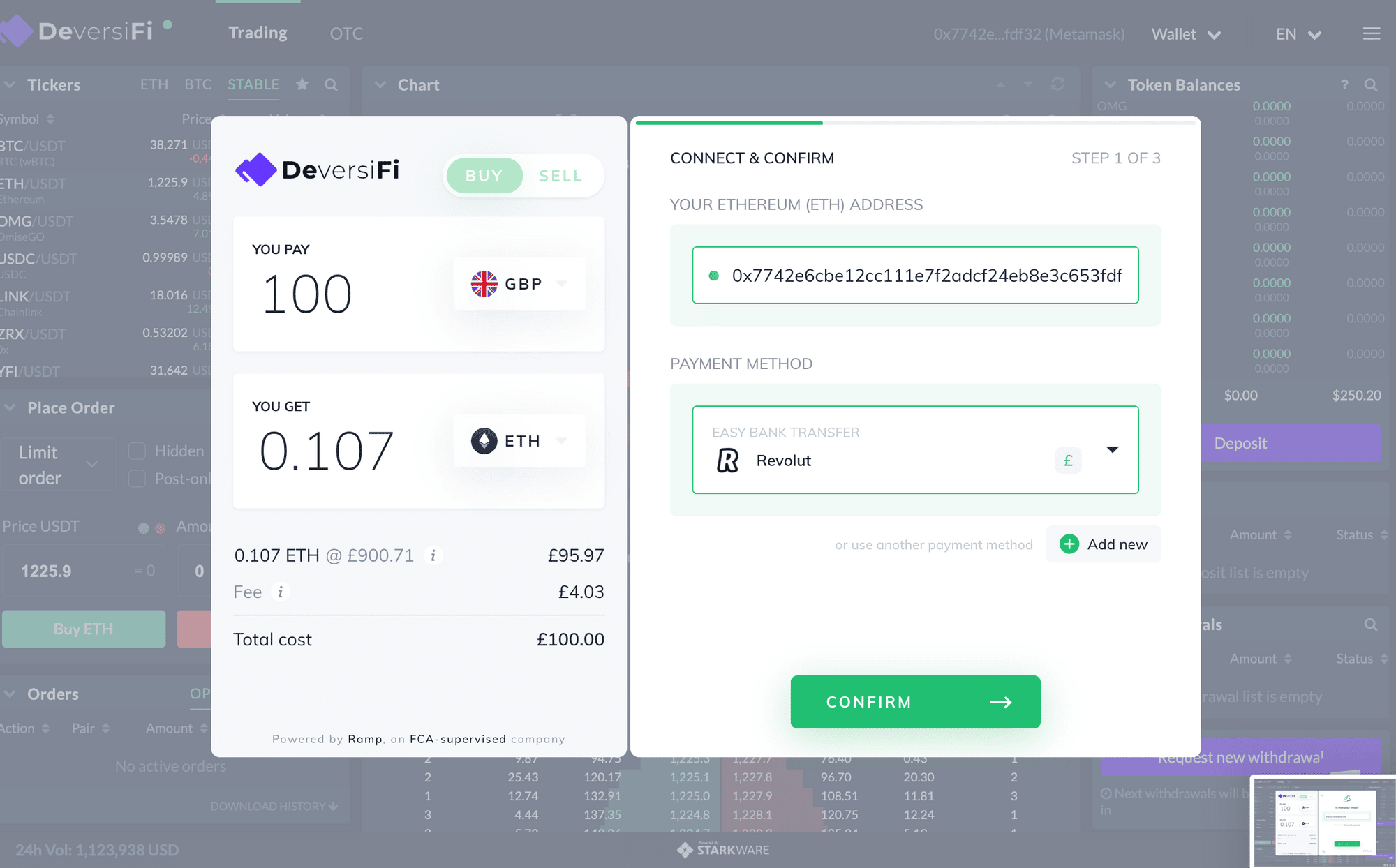
Task: Collapse the Token Balances panel
Action: (1110, 84)
